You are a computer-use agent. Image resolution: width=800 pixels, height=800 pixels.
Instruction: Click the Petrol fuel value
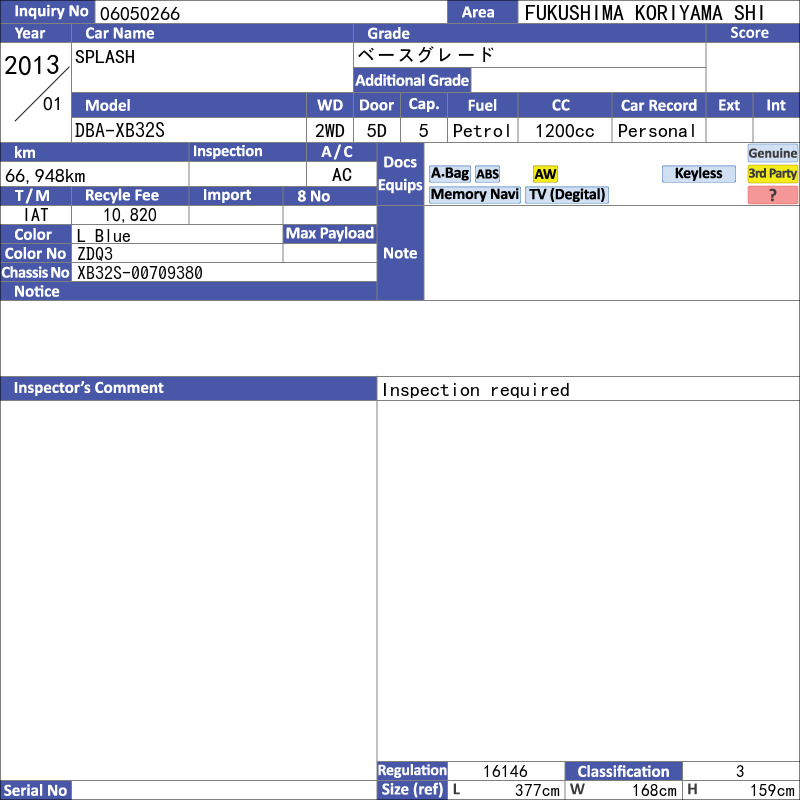click(x=482, y=131)
